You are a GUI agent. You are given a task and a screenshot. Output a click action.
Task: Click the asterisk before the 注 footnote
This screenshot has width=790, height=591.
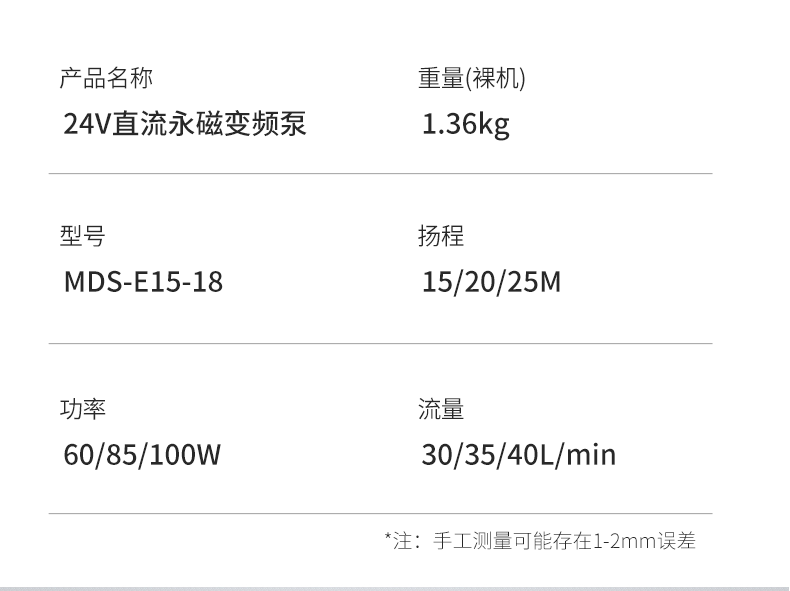pyautogui.click(x=388, y=538)
